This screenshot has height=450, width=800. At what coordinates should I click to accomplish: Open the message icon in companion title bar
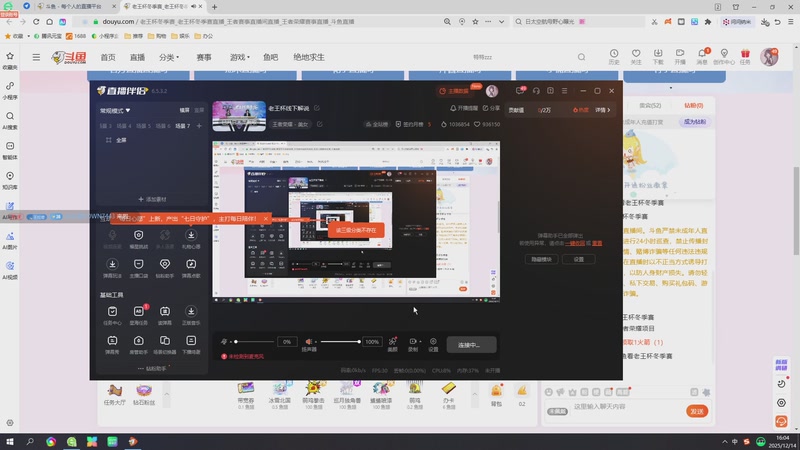pyautogui.click(x=519, y=91)
